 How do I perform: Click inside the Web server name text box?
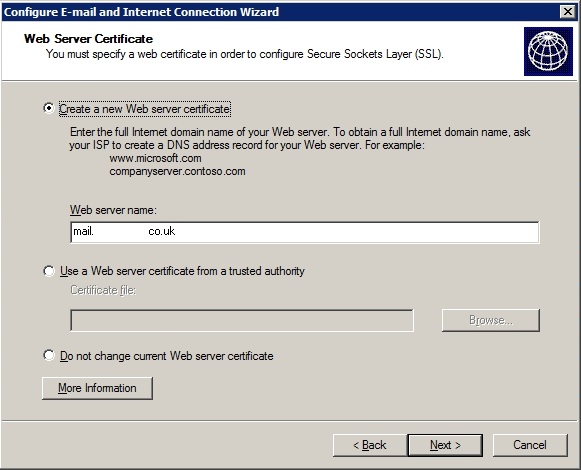[x=305, y=232]
